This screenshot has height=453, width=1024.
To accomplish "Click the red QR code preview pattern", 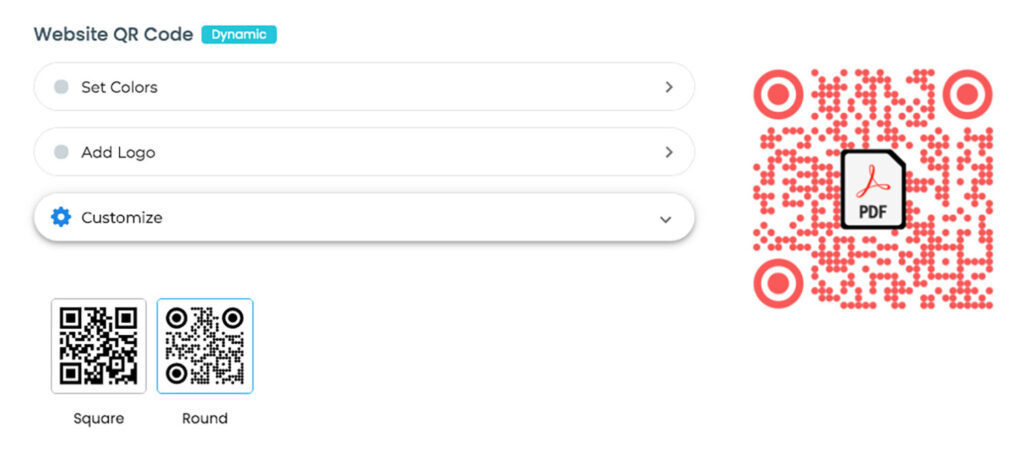I will (872, 189).
